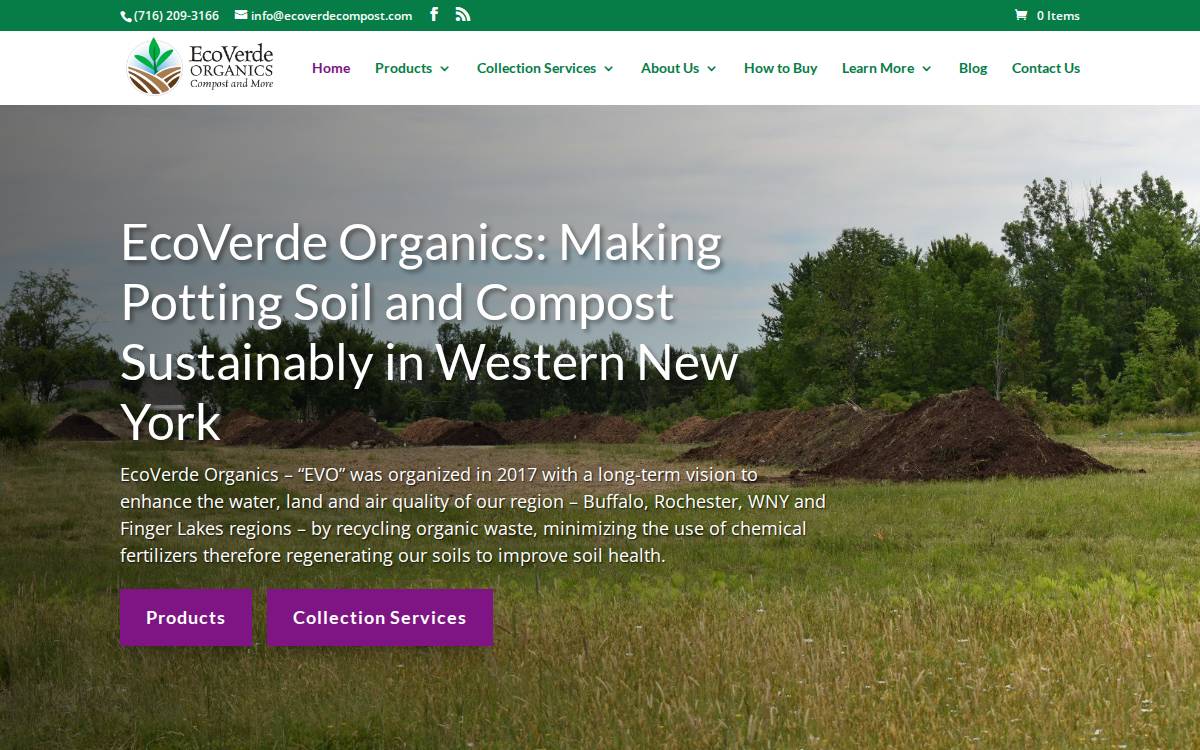This screenshot has width=1200, height=750.
Task: Click the envelope icon beside the email
Action: point(241,15)
